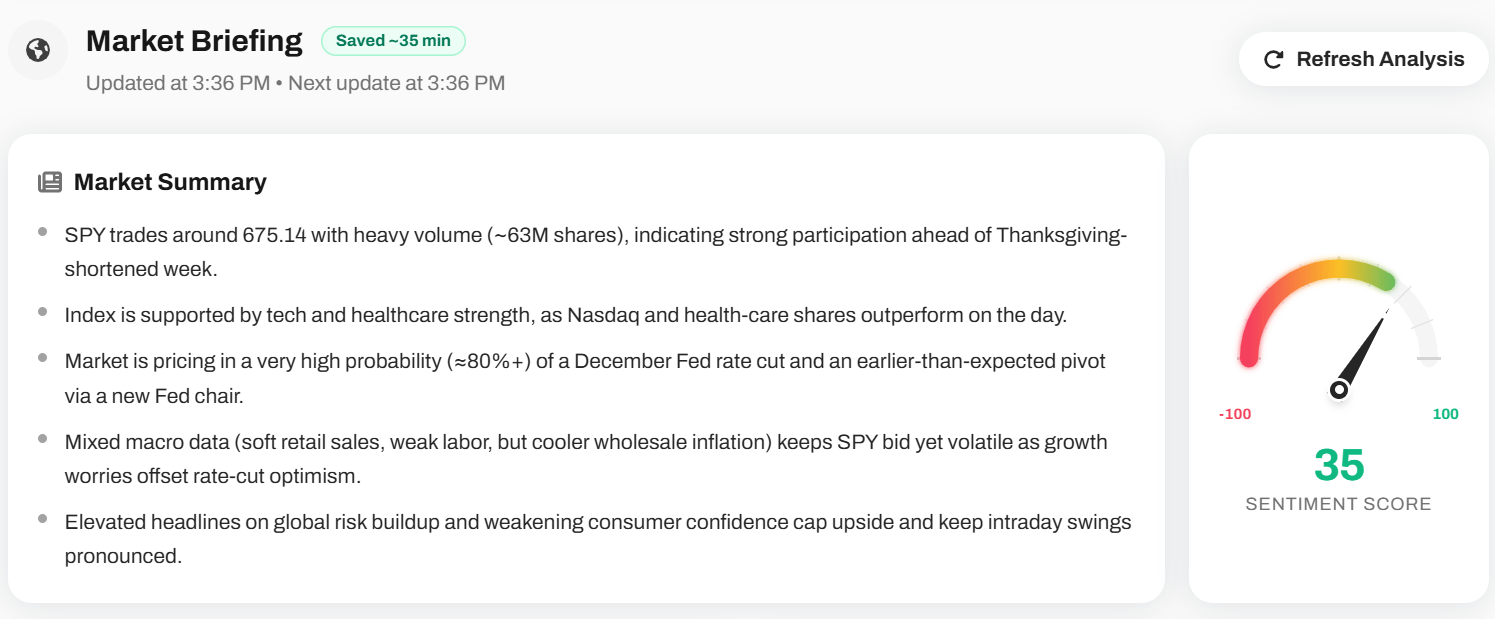Viewport: 1495px width, 619px height.
Task: Click the Market Summary heading
Action: pos(170,182)
